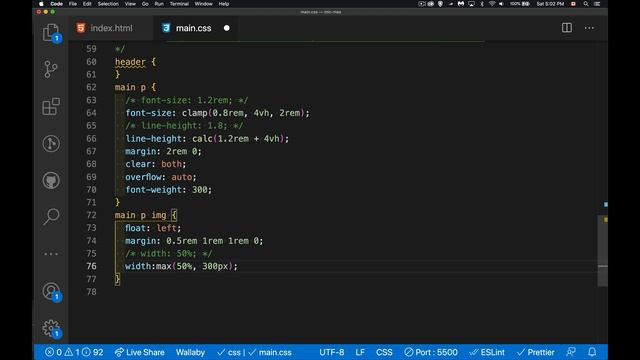Open the Explorer files view
This screenshot has width=640, height=360.
coord(51,33)
